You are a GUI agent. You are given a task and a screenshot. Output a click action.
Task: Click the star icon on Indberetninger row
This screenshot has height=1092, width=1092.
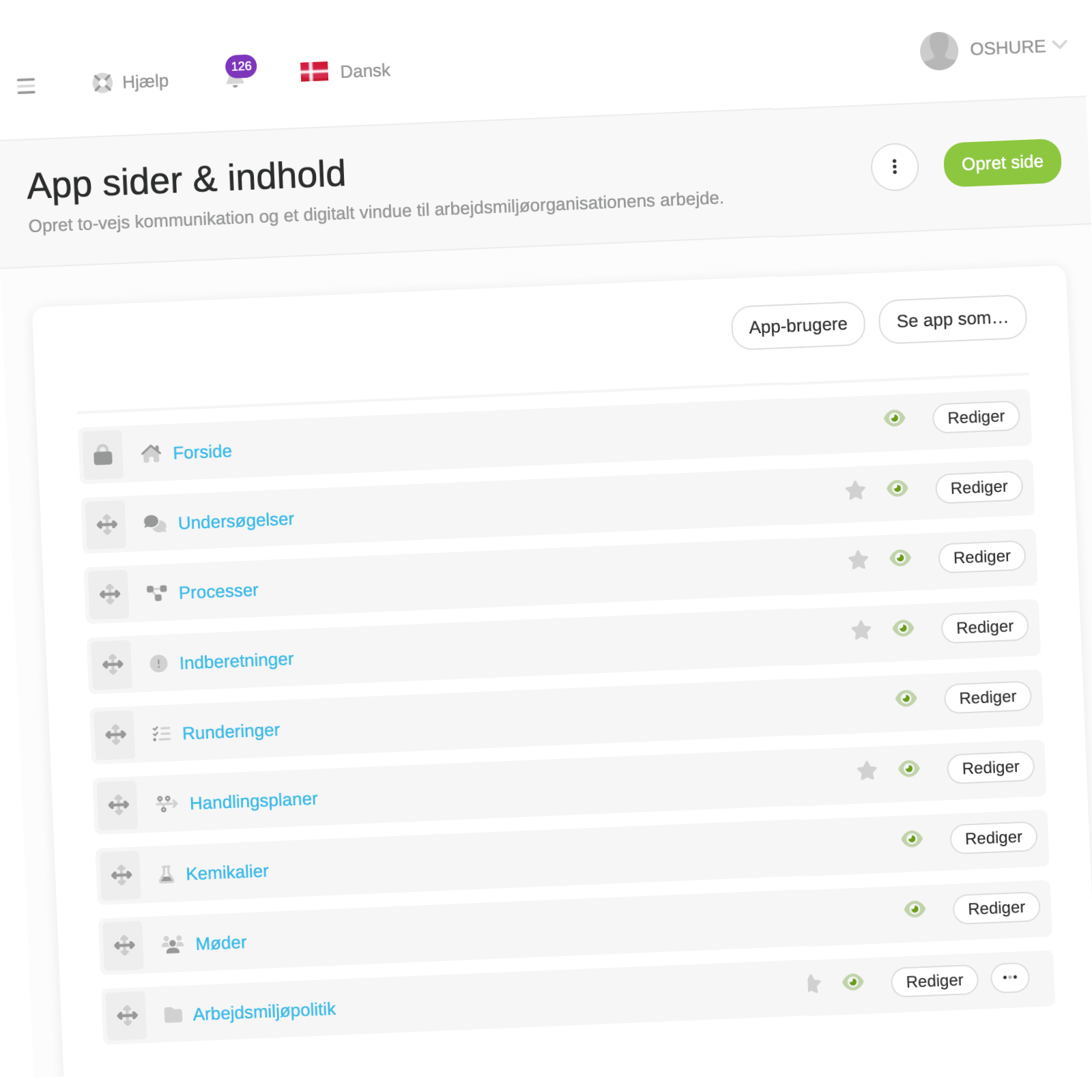coord(861,630)
